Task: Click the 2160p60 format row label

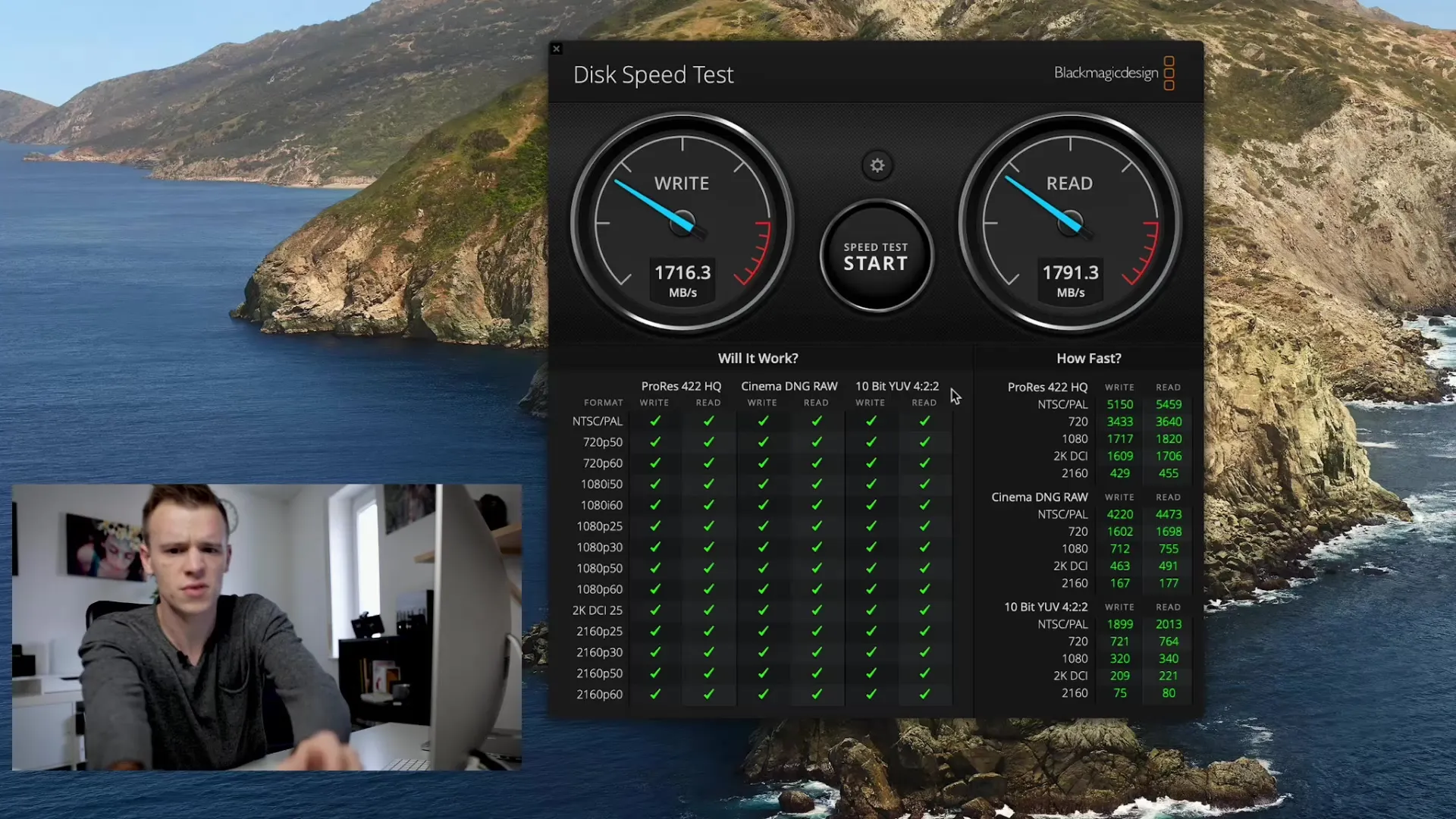Action: [x=599, y=694]
